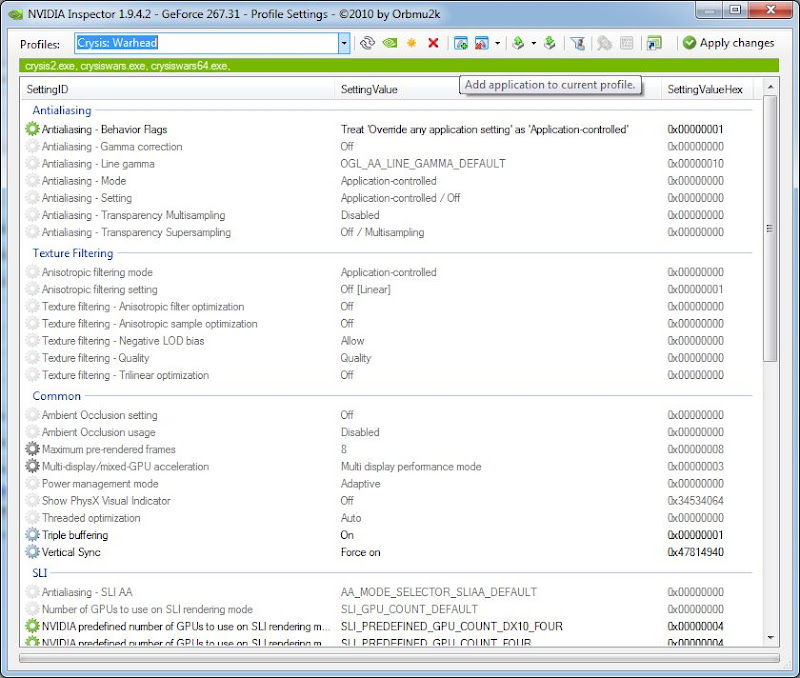Click the Texture Filtering section header
The height and width of the screenshot is (678, 800).
pyautogui.click(x=73, y=253)
